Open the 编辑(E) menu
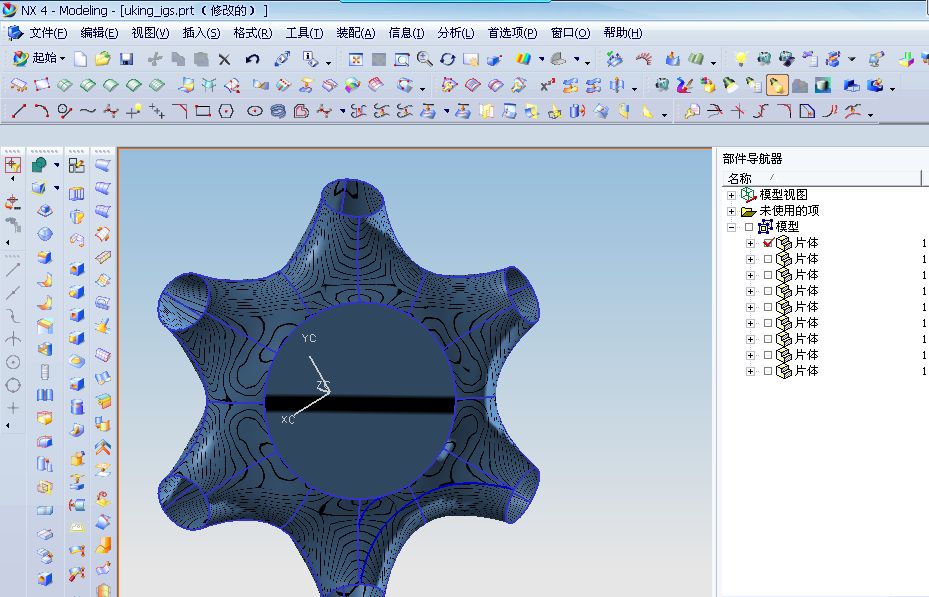Image resolution: width=929 pixels, height=597 pixels. click(x=99, y=33)
